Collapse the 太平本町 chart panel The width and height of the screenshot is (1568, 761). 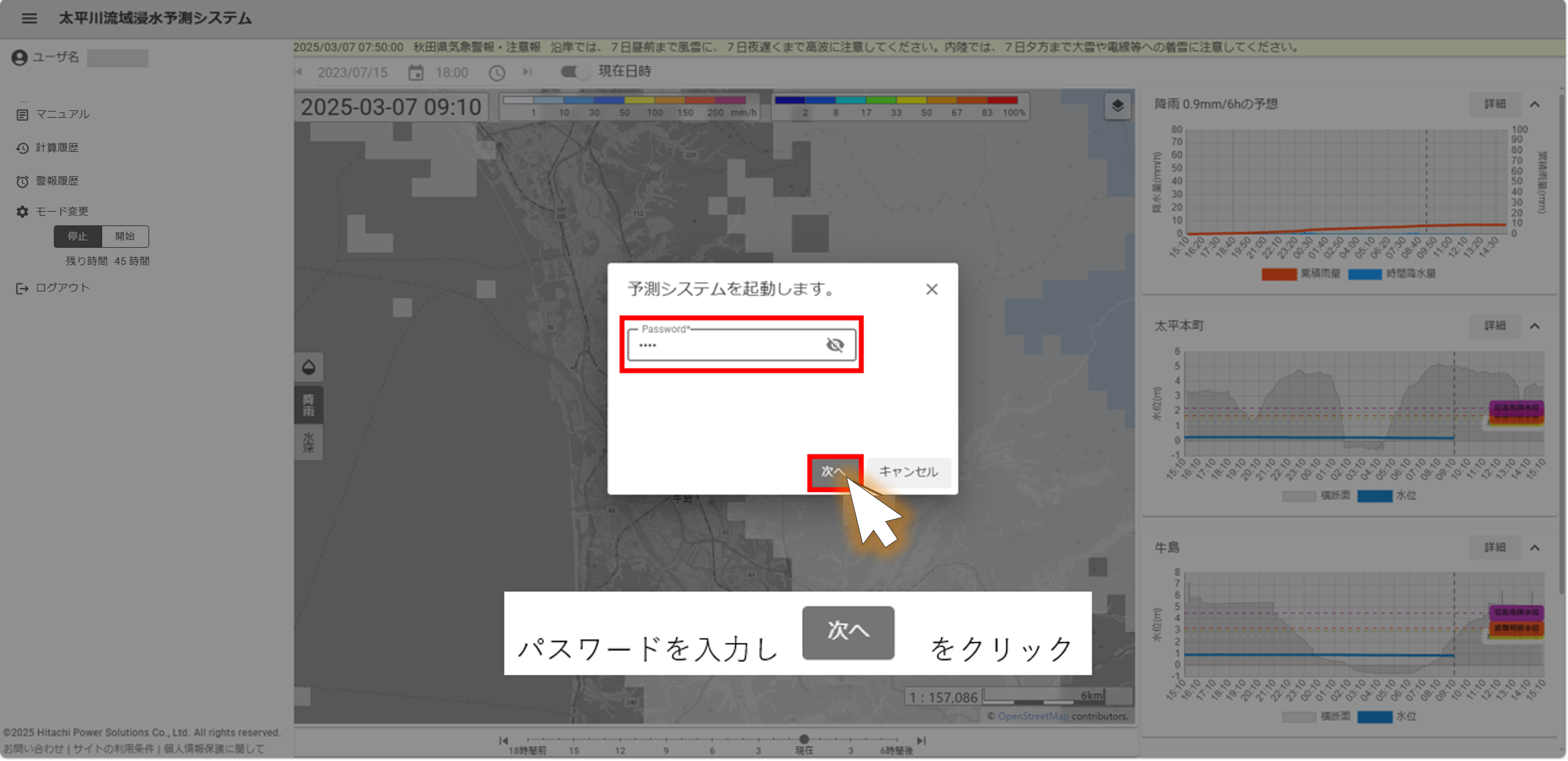click(x=1535, y=326)
